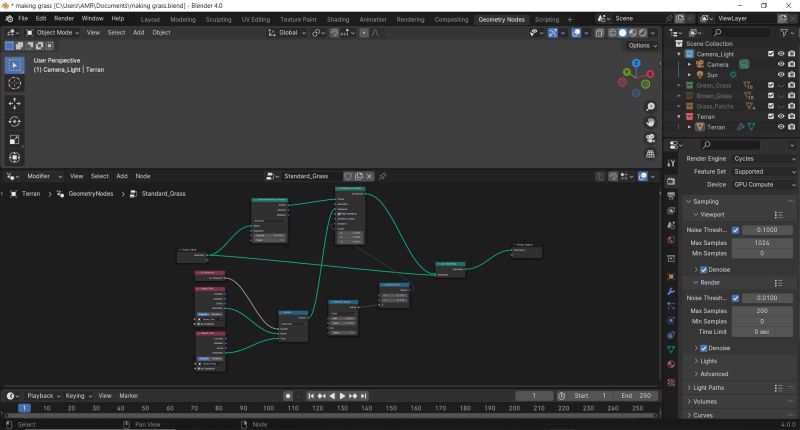This screenshot has width=800, height=430.
Task: Click GeometryNodes in breadcrumb path
Action: tap(91, 194)
